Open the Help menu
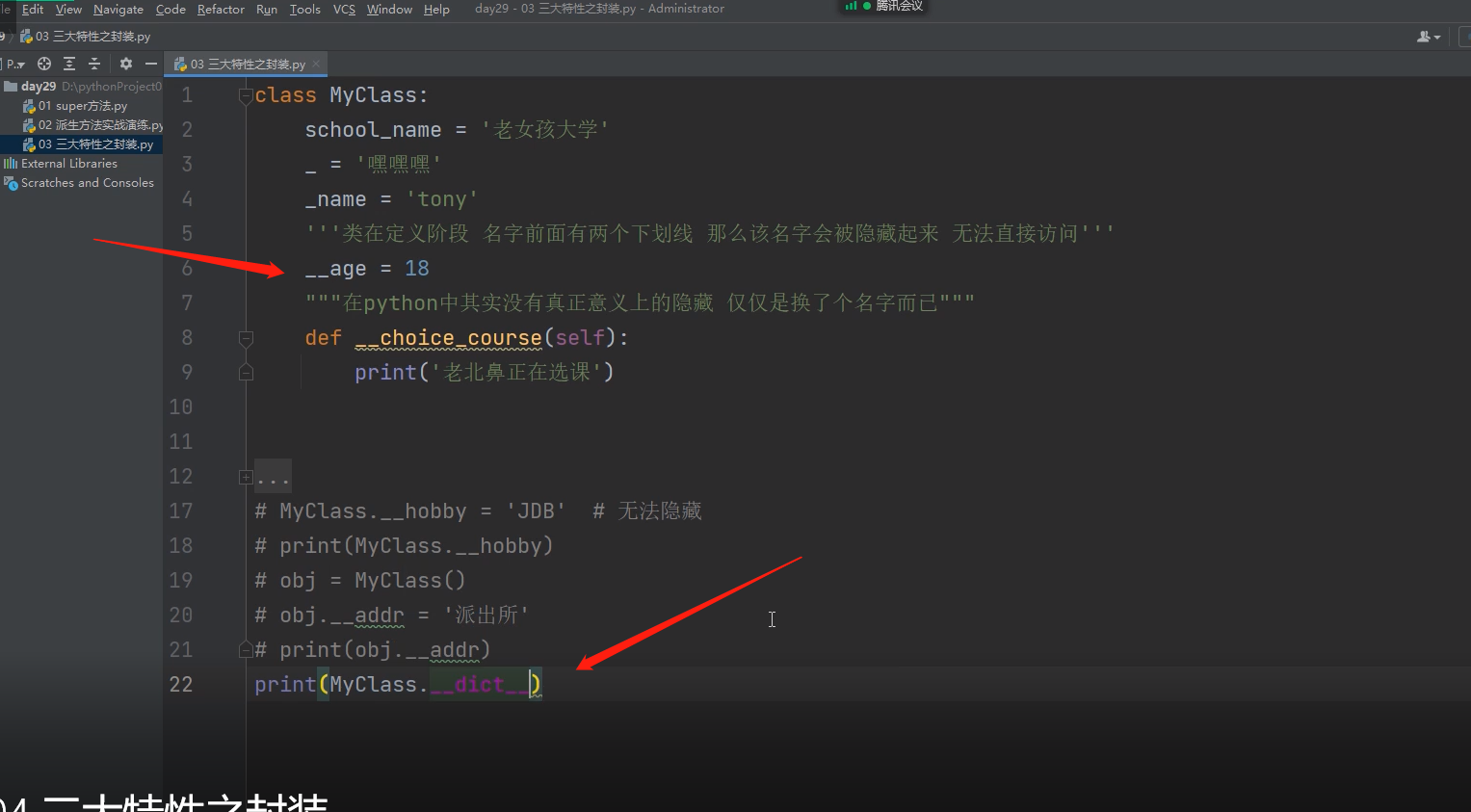Viewport: 1471px width, 812px height. tap(436, 9)
